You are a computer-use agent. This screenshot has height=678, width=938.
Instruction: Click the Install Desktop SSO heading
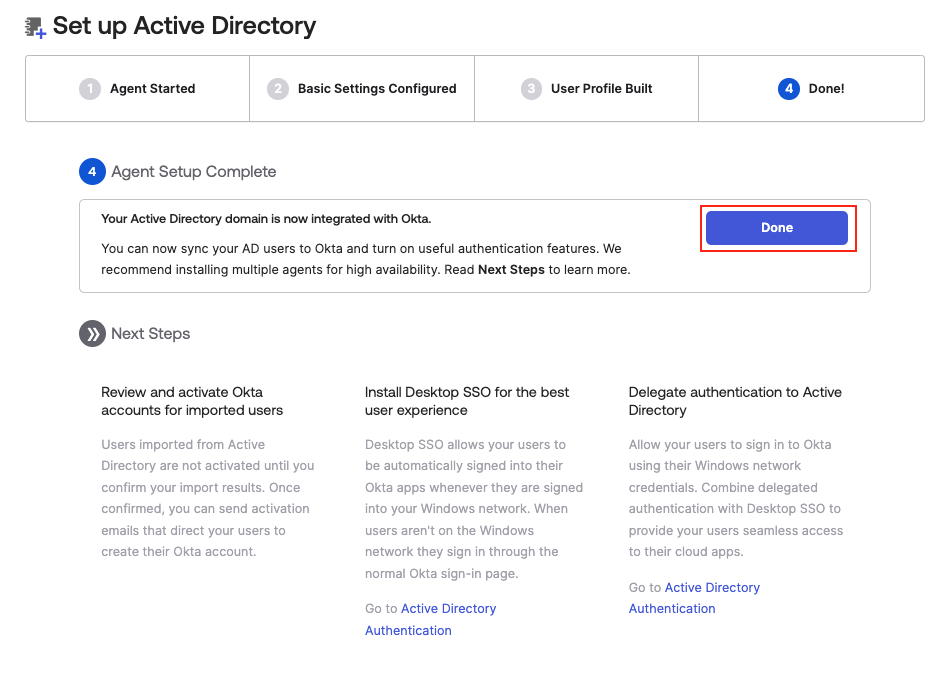[x=466, y=401]
